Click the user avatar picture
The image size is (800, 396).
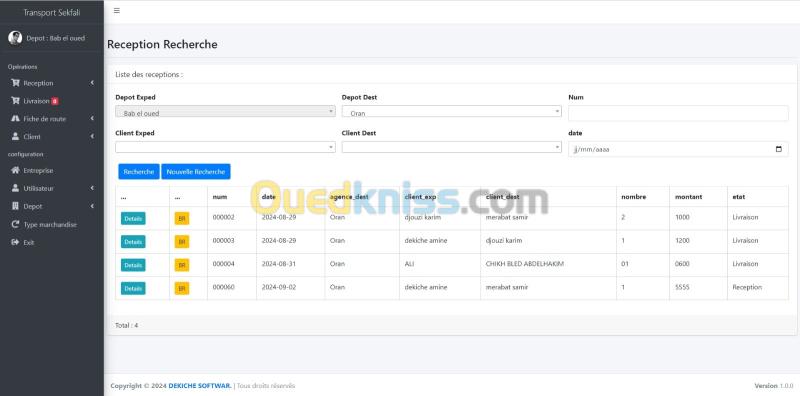[15, 38]
